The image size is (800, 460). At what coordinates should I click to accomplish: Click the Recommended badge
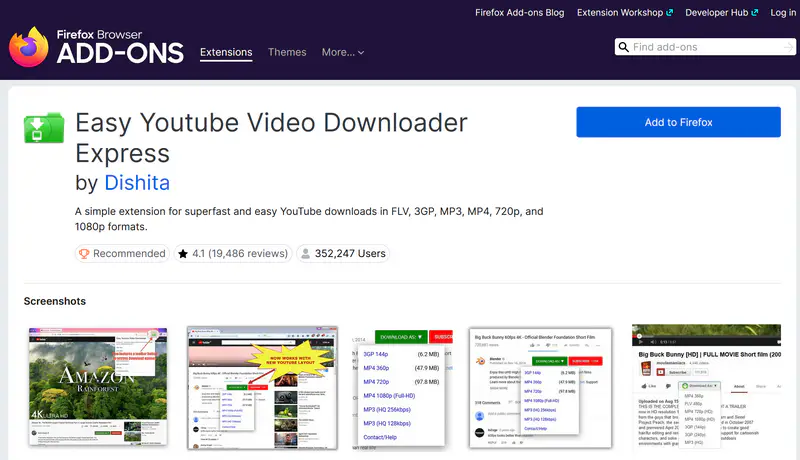click(122, 253)
